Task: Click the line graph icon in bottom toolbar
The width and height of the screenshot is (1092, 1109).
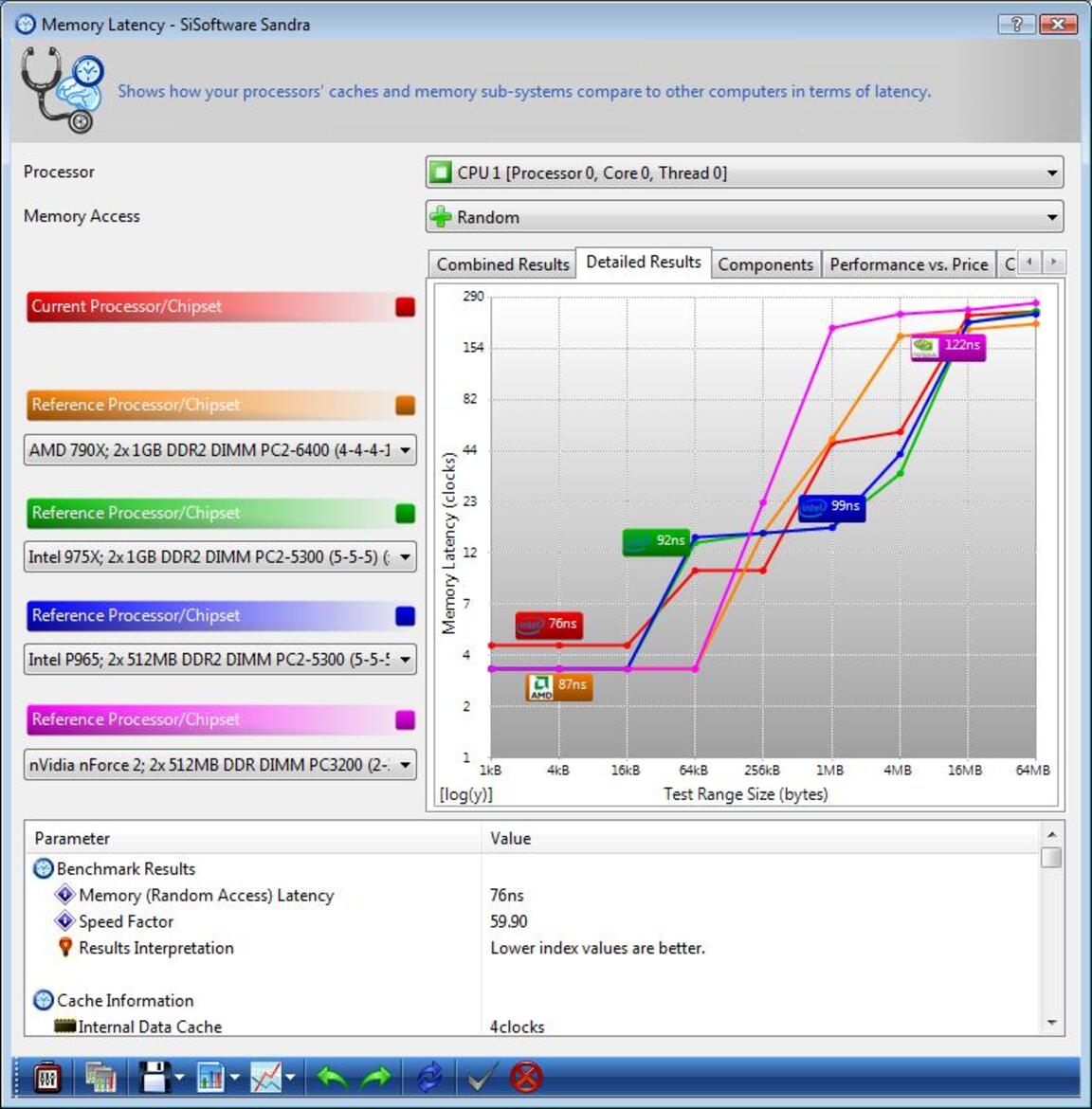Action: point(266,1078)
